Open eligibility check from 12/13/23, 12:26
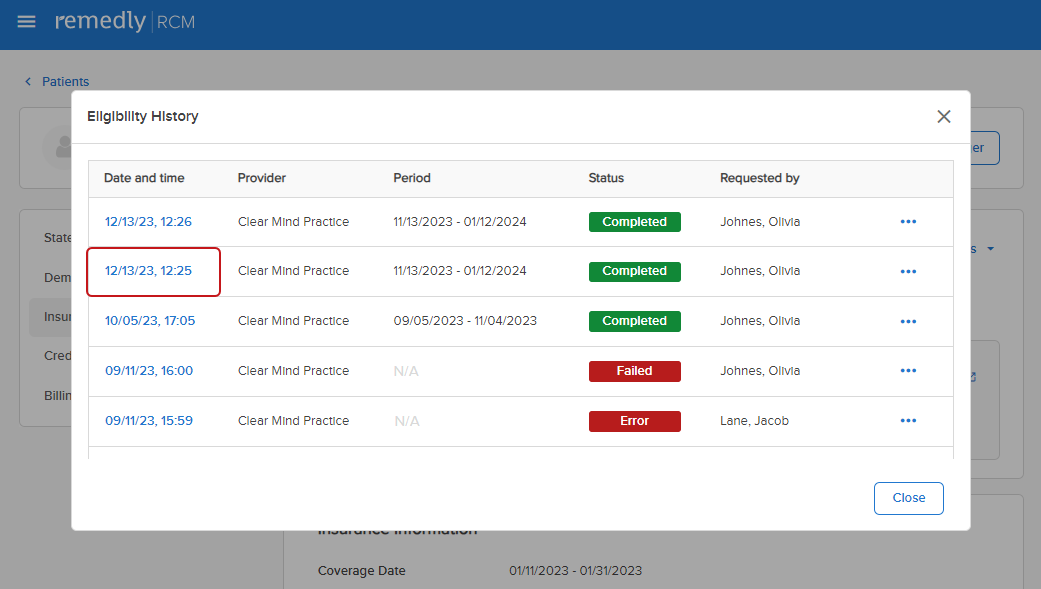1041x589 pixels. [x=148, y=222]
